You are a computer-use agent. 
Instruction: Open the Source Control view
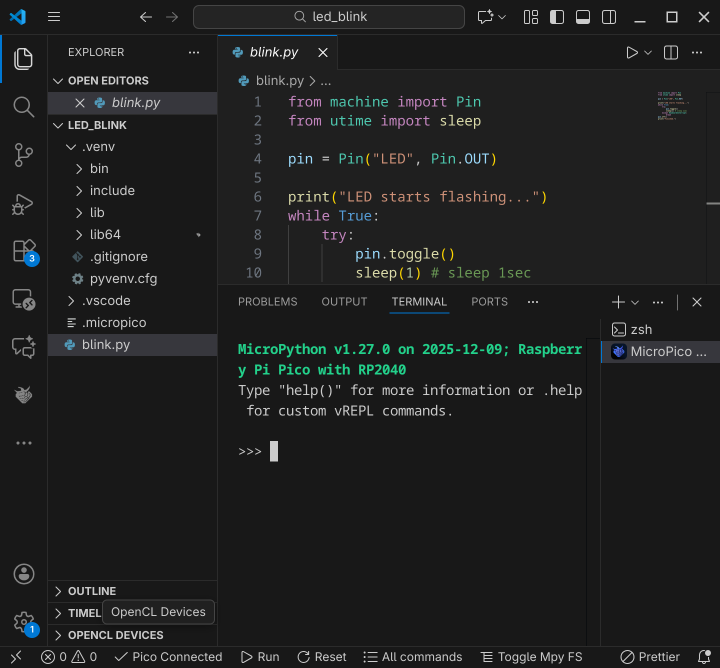tap(23, 154)
